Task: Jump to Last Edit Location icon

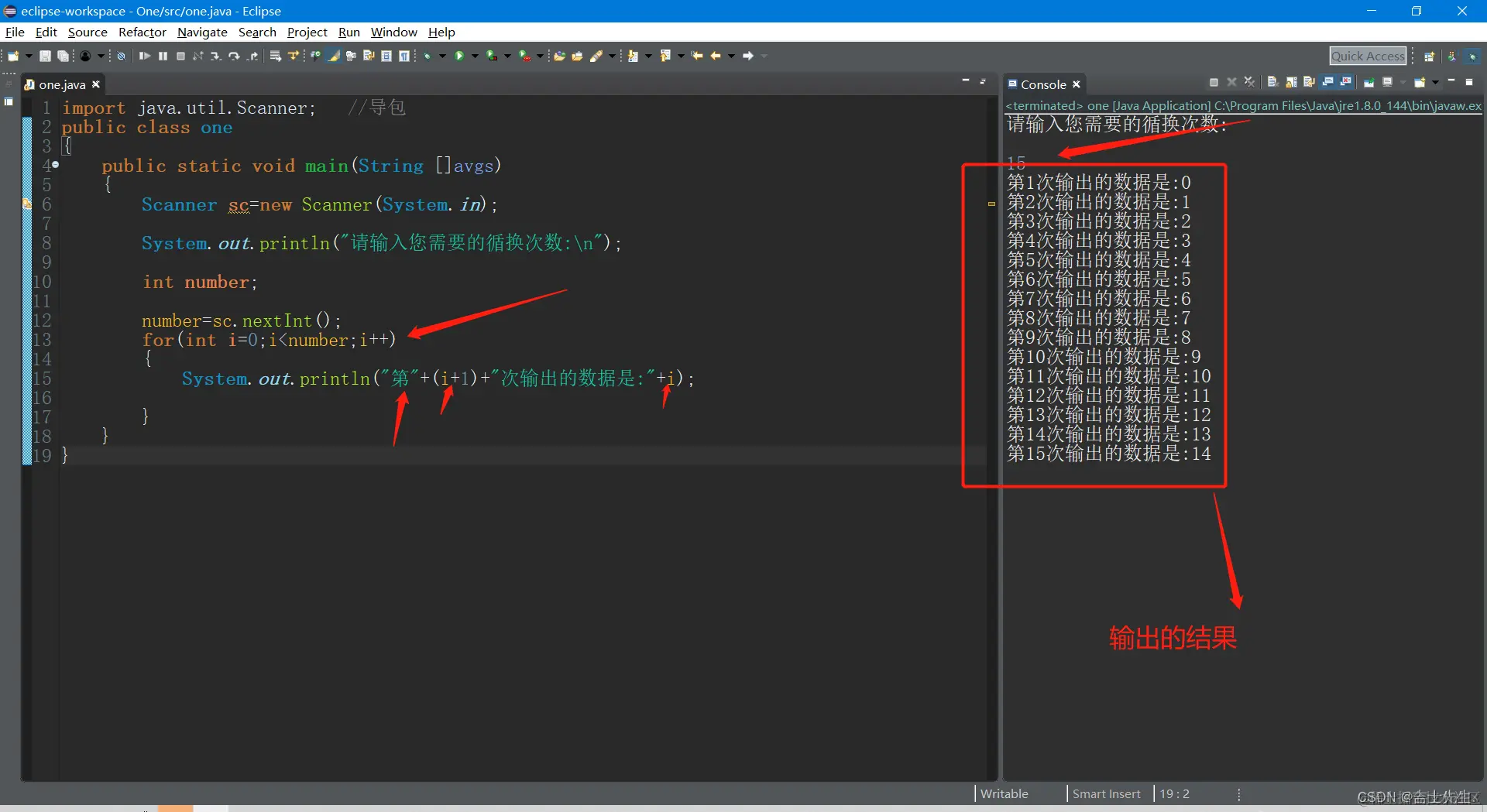Action: click(697, 56)
